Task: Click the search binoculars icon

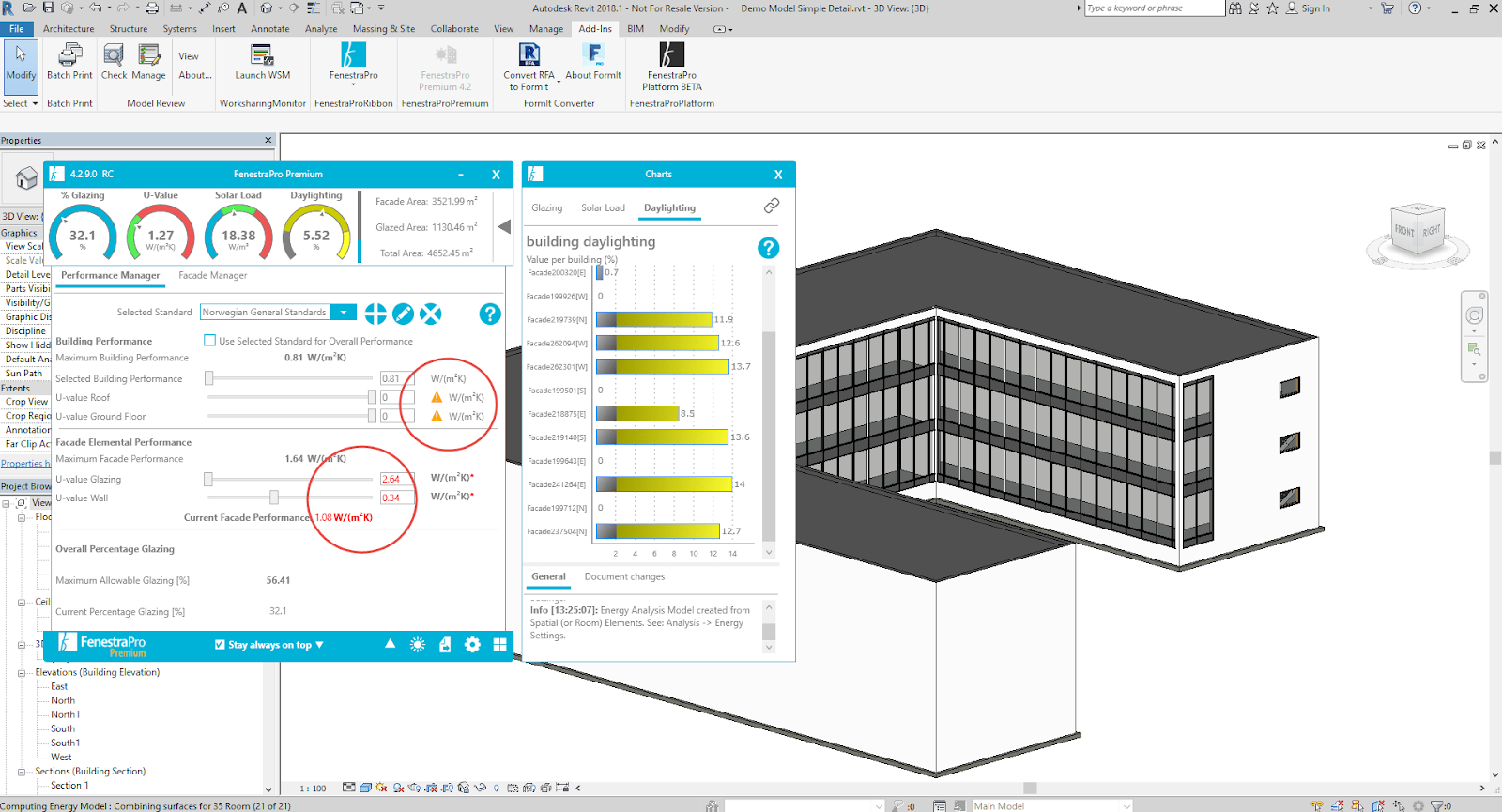Action: point(1235,8)
